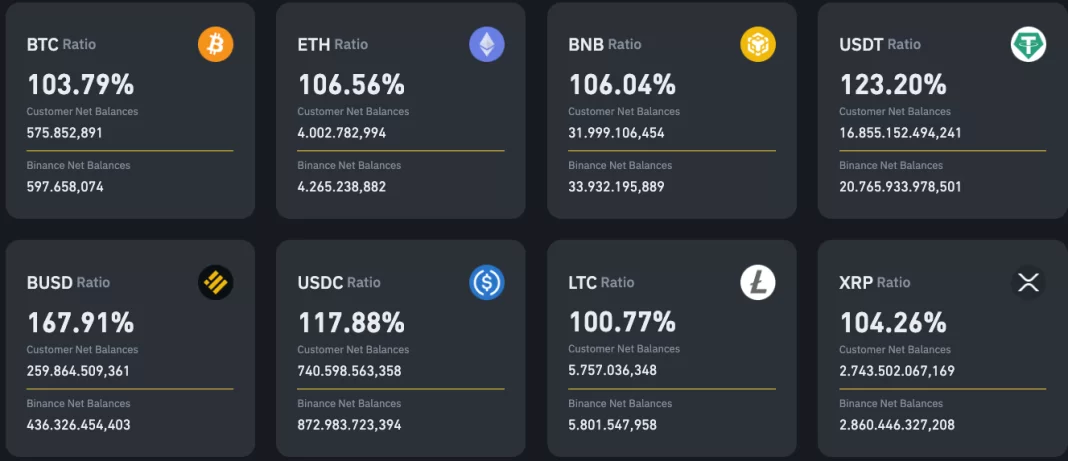This screenshot has width=1068, height=461.
Task: Click the LTC ratio value 100.77%
Action: (622, 323)
